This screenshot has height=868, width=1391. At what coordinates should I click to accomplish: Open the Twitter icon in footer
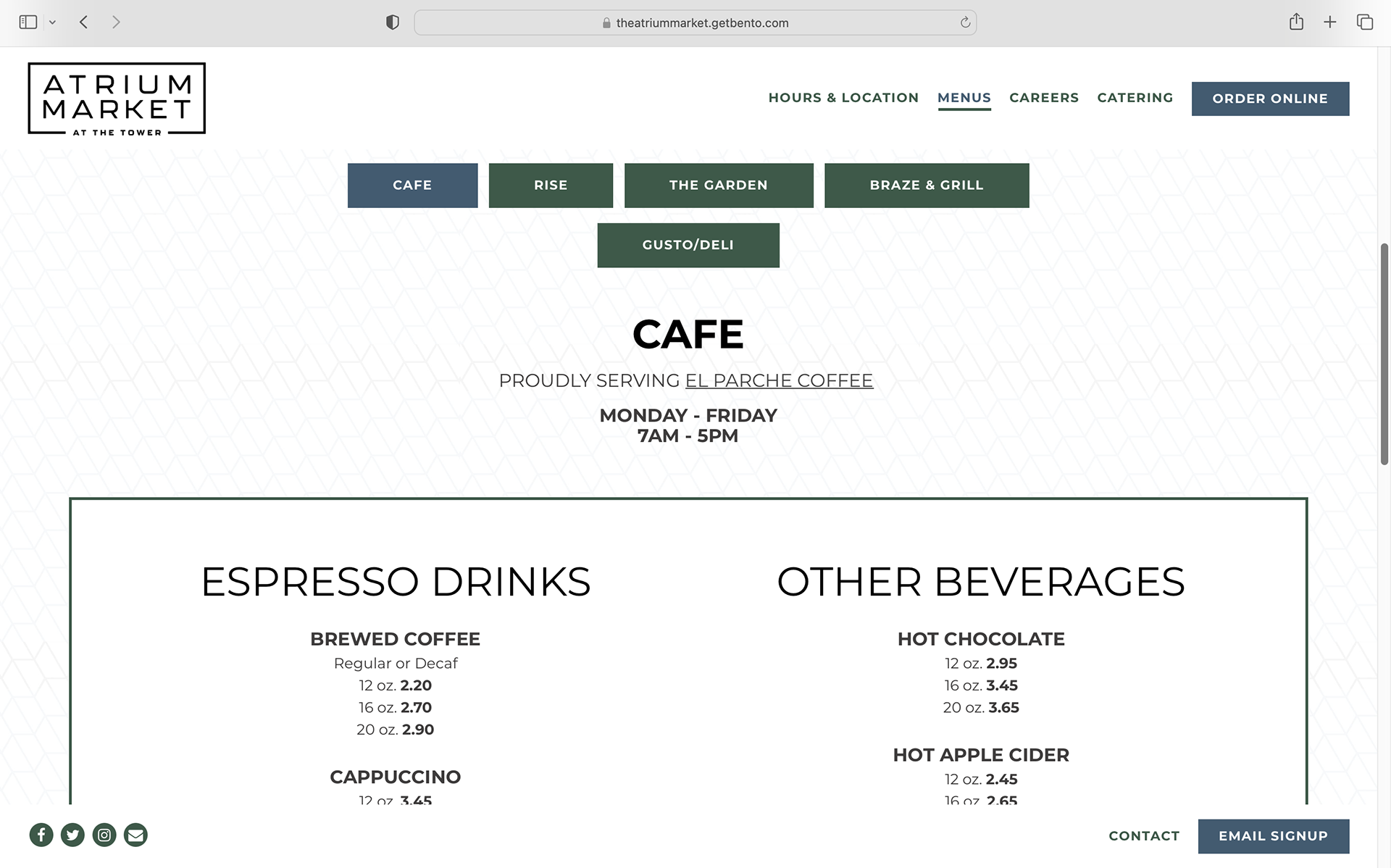coord(72,835)
